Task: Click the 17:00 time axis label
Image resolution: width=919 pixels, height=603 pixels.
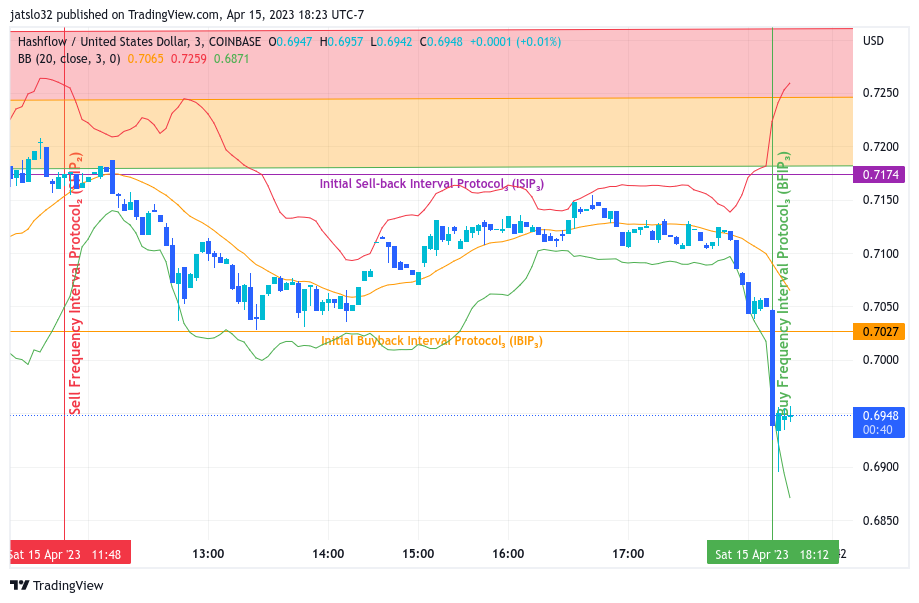Action: [x=628, y=554]
